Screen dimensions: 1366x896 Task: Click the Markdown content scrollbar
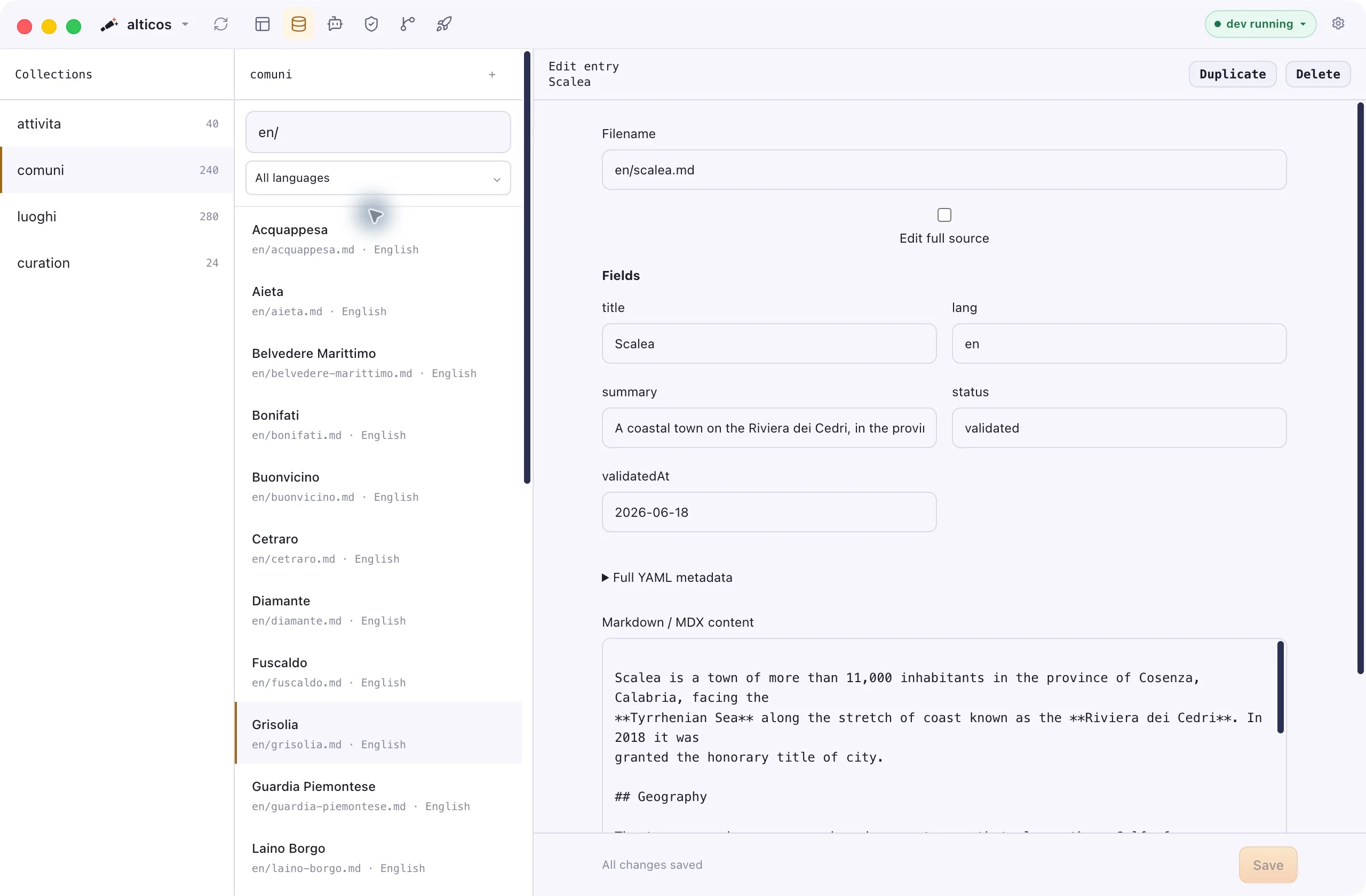(x=1280, y=687)
